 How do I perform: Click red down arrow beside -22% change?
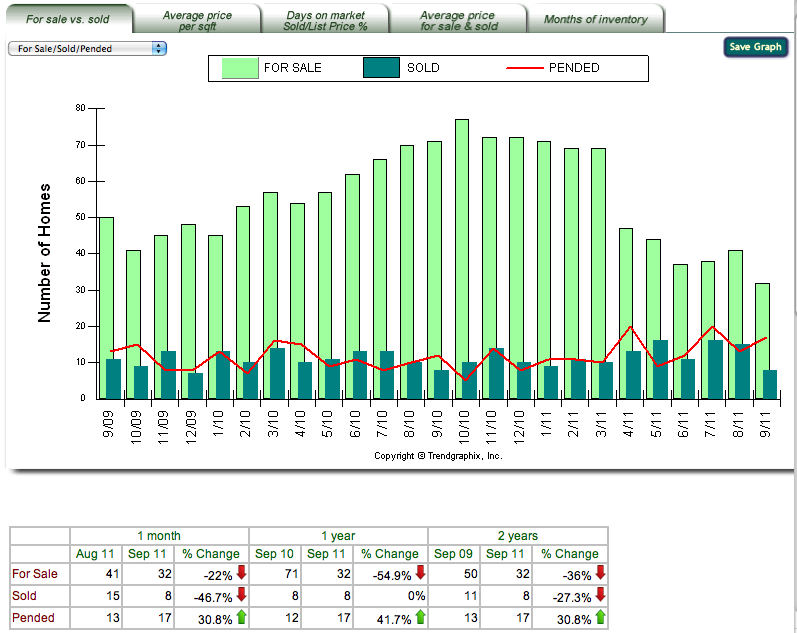pyautogui.click(x=241, y=572)
